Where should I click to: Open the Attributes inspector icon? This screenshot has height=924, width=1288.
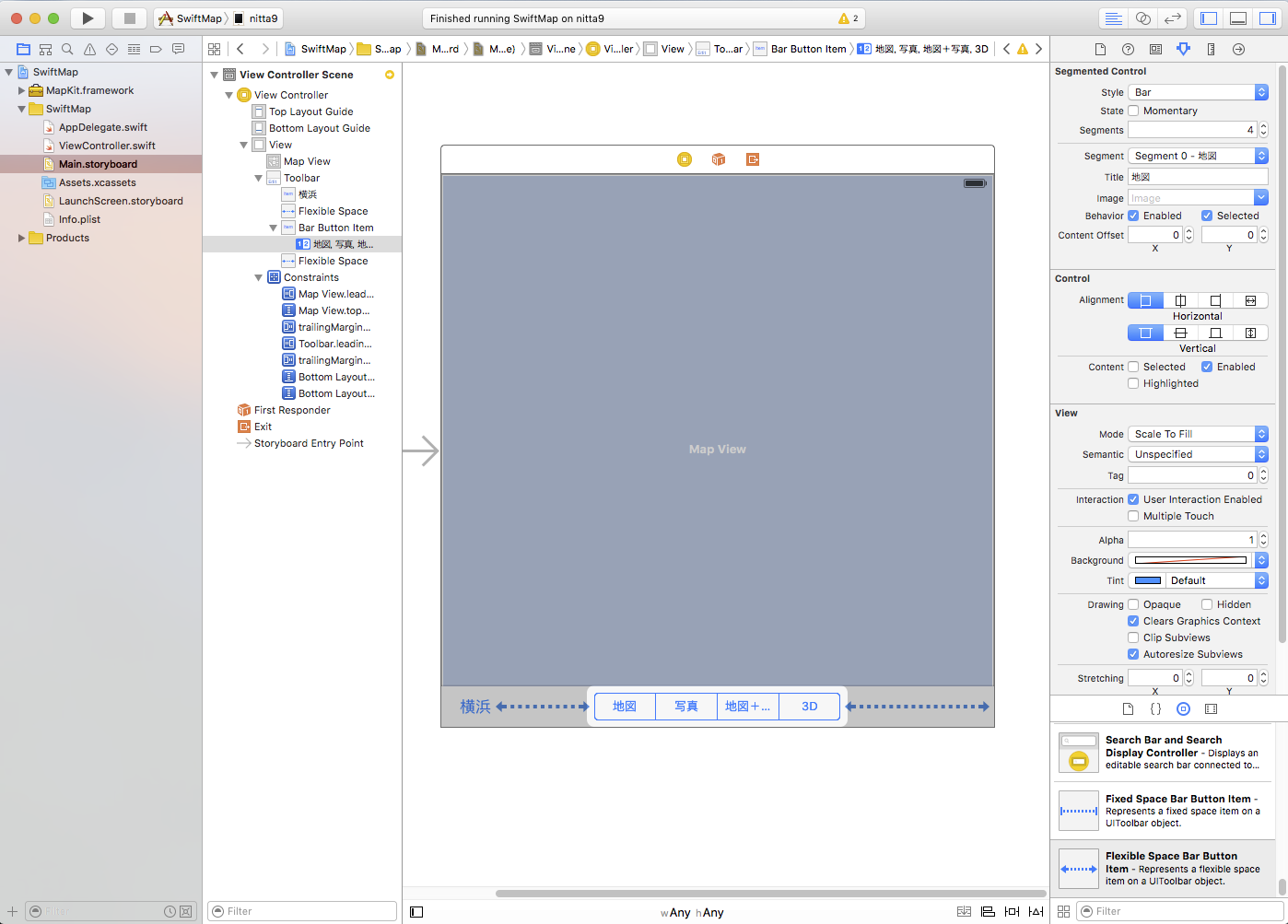[1183, 49]
